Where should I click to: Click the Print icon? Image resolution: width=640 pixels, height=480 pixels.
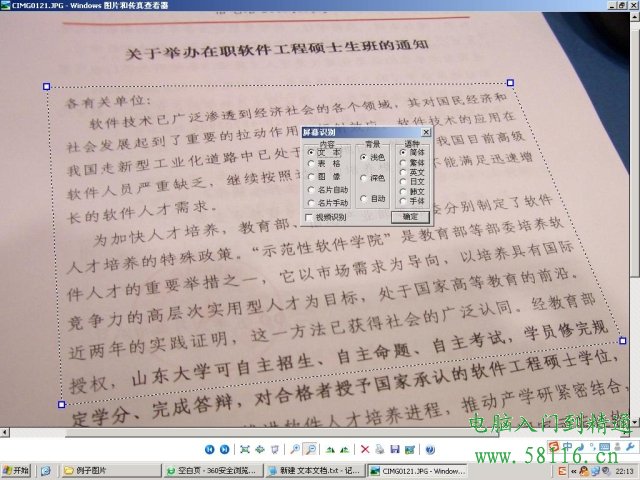381,450
